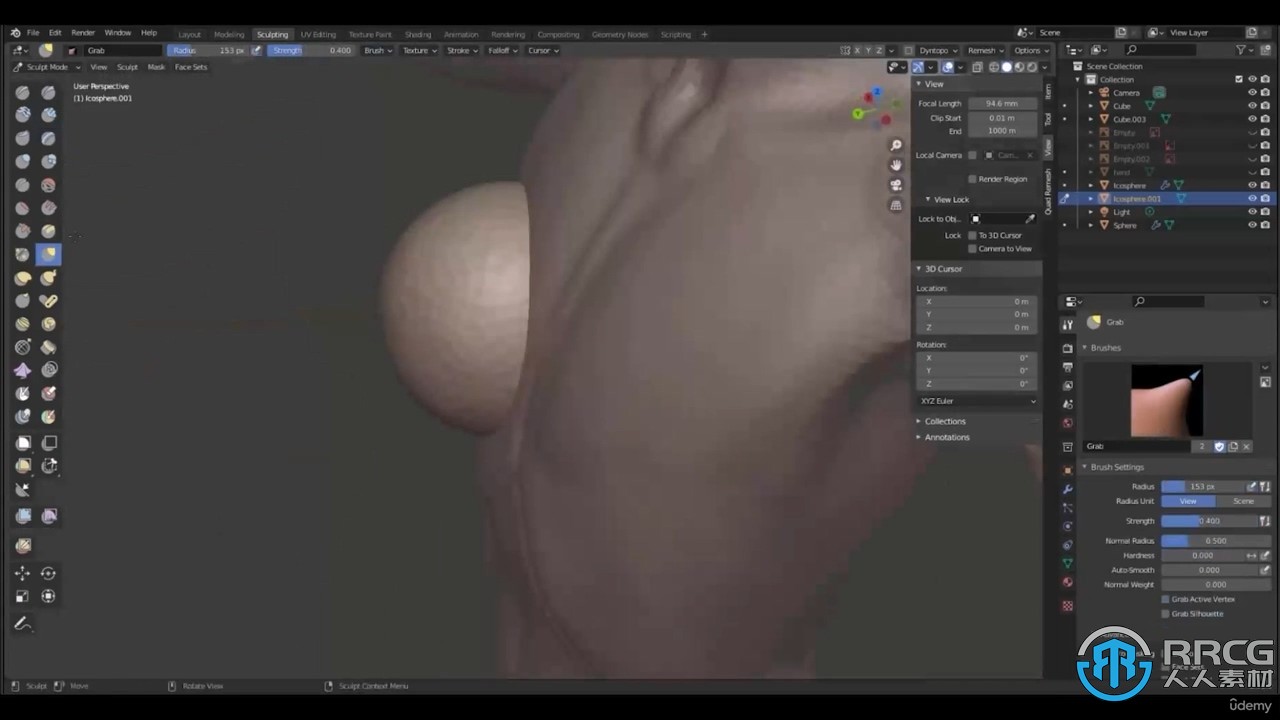This screenshot has width=1280, height=720.
Task: Set Radius Unit to Scene
Action: [x=1243, y=501]
